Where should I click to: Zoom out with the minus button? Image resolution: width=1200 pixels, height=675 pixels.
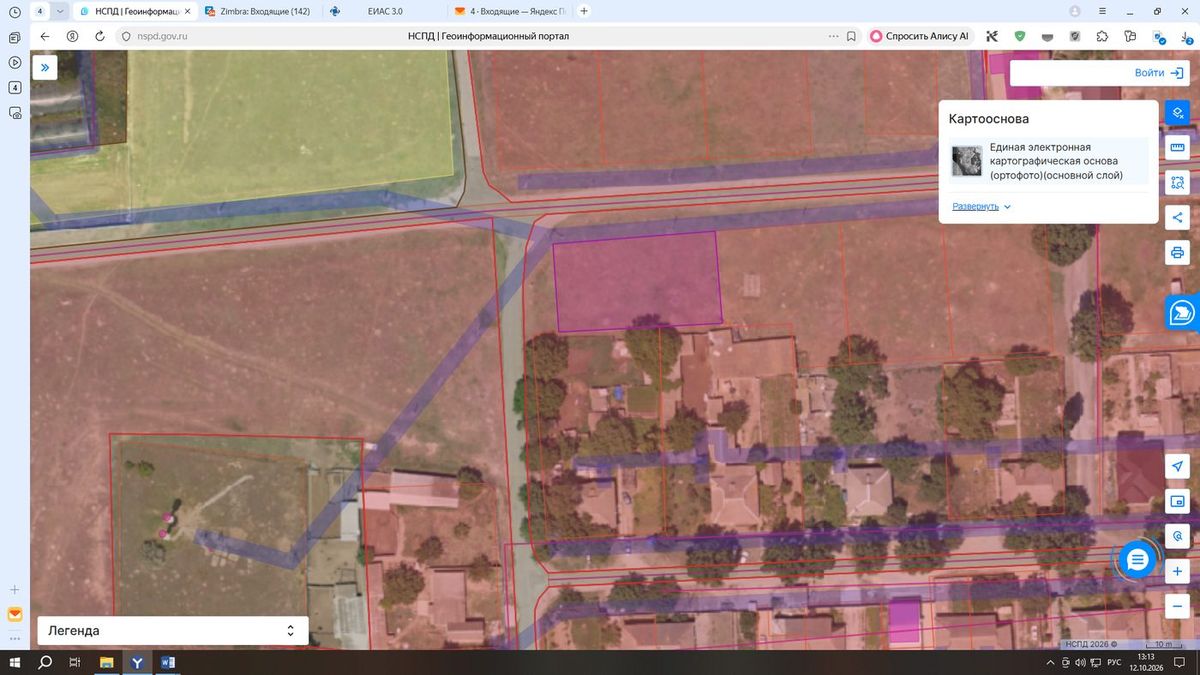point(1177,606)
